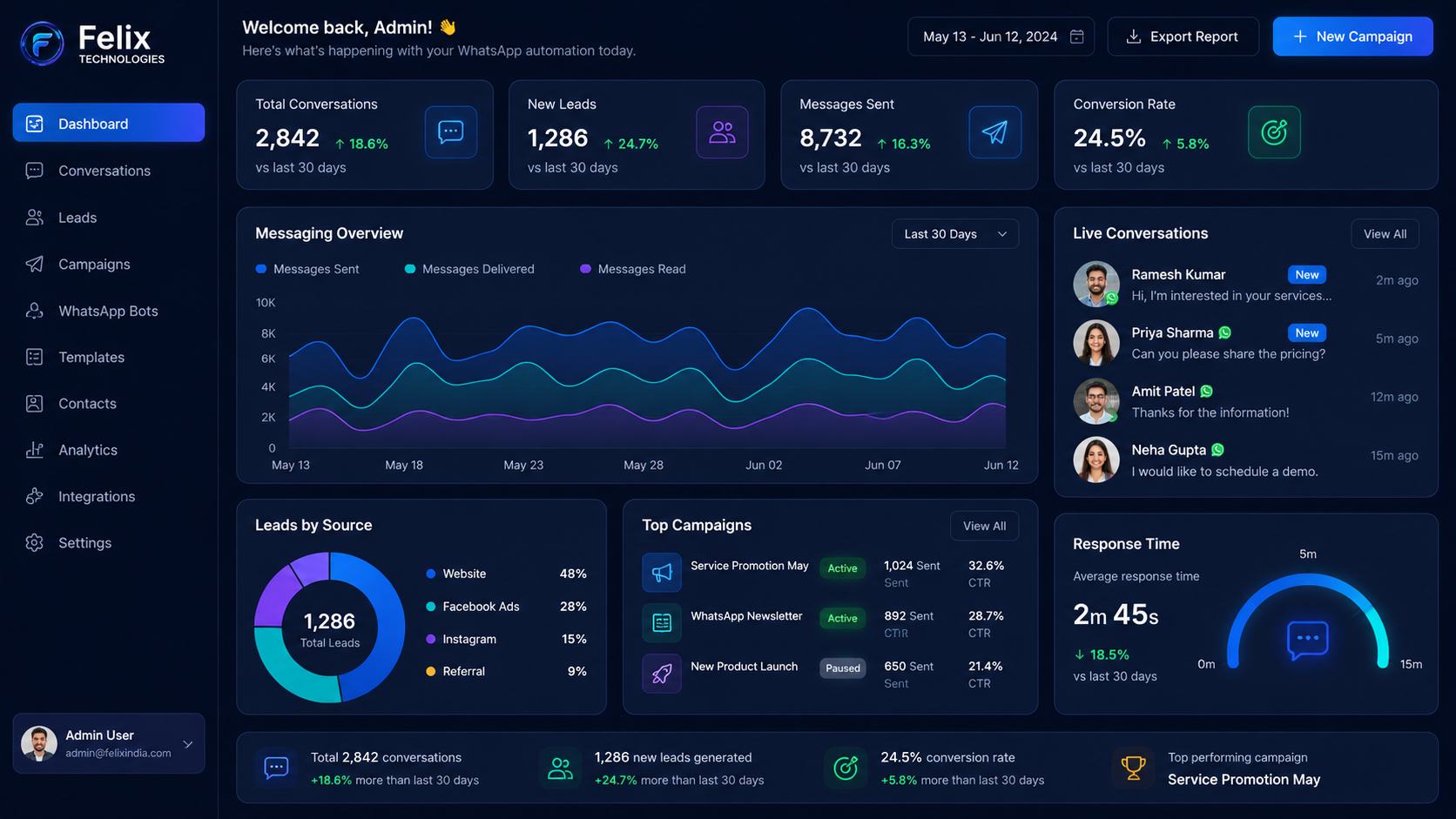Click the New Campaign button
Screen dimensions: 1456x819
pos(1352,37)
